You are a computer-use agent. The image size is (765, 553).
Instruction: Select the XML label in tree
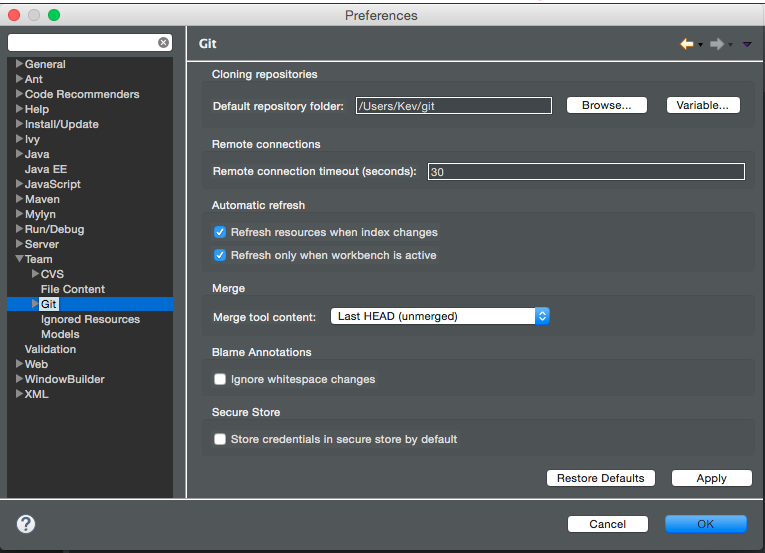(37, 394)
